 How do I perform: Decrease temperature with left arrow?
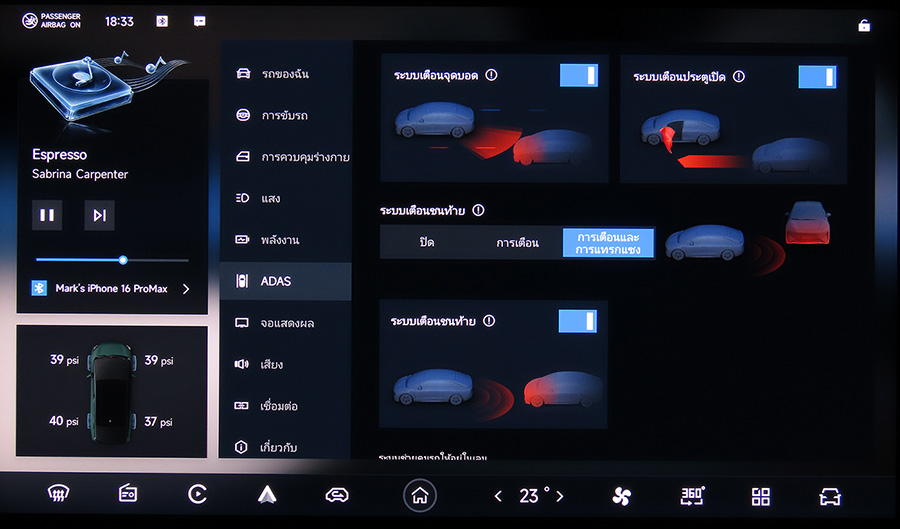click(x=499, y=496)
